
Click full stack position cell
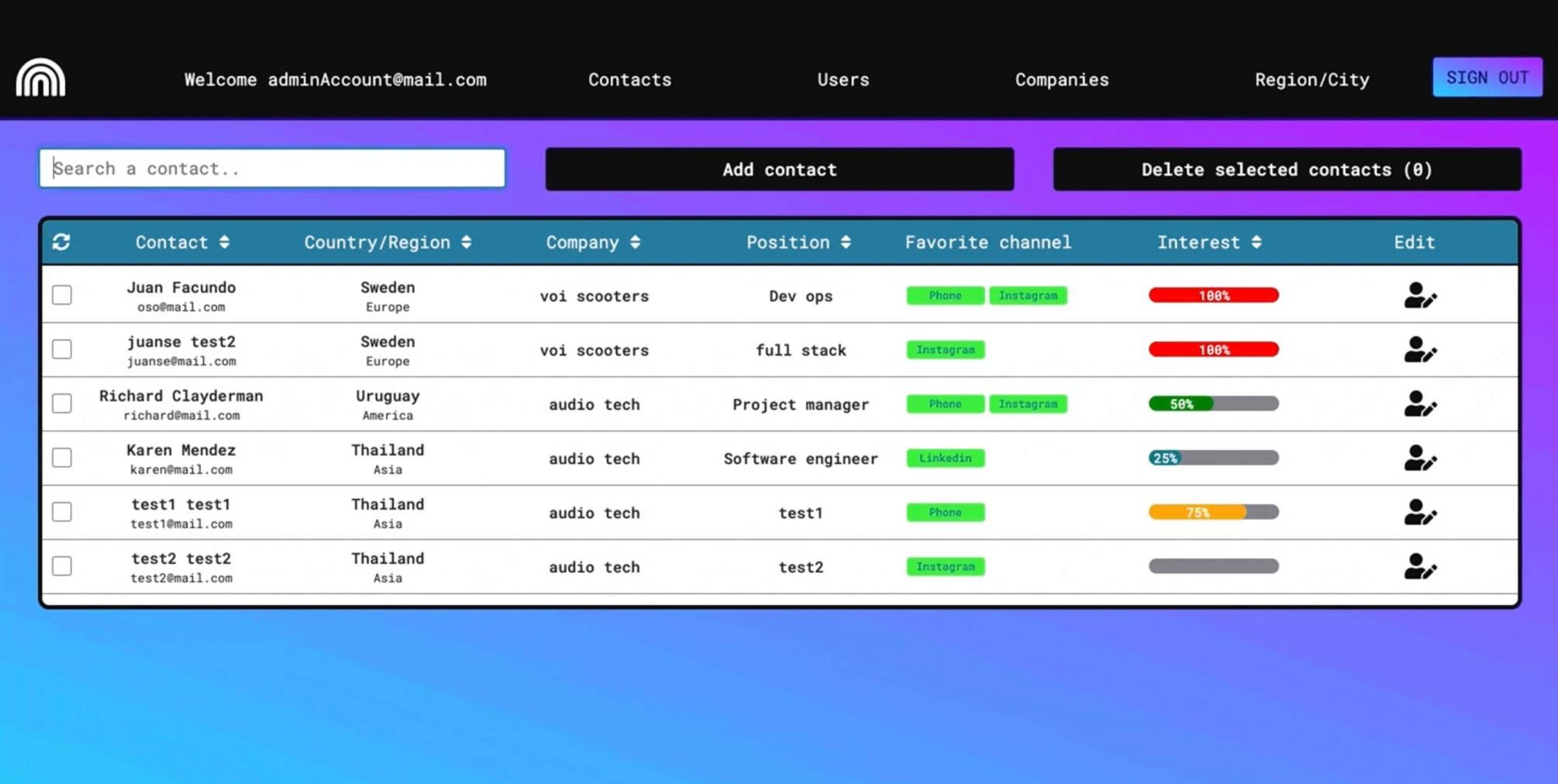click(801, 350)
